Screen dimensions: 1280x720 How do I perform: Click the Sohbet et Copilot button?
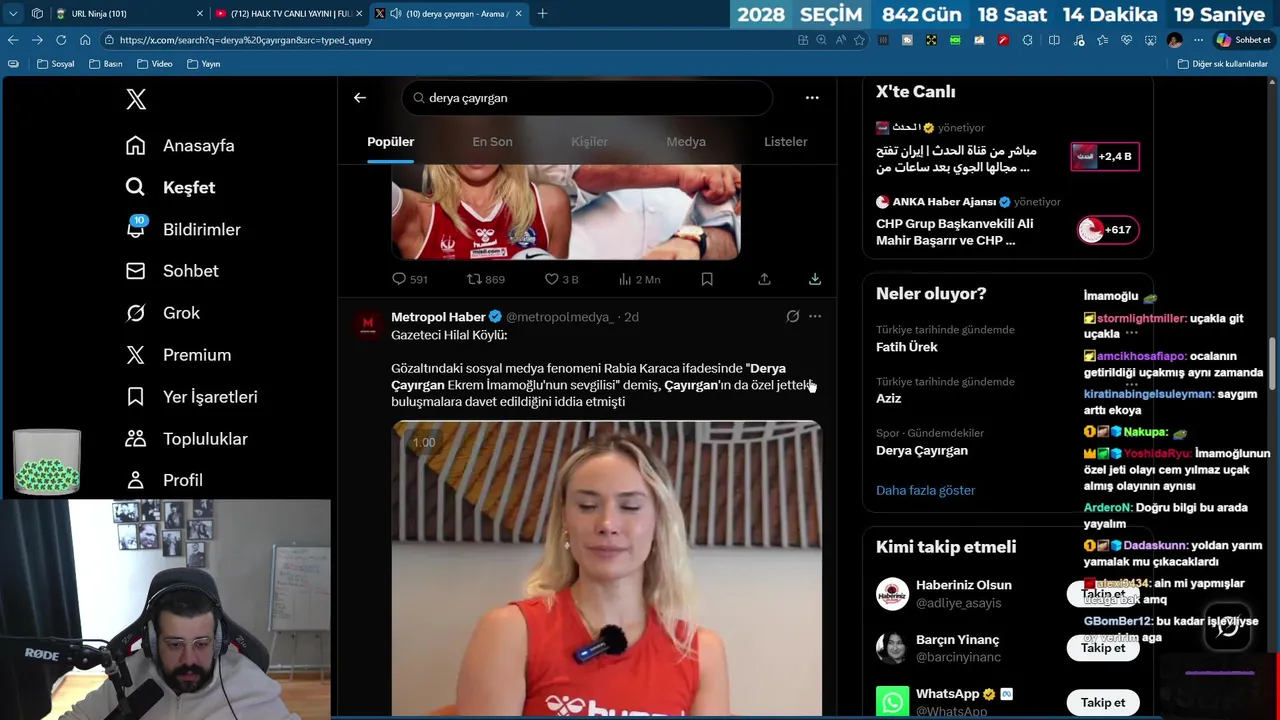[x=1243, y=40]
